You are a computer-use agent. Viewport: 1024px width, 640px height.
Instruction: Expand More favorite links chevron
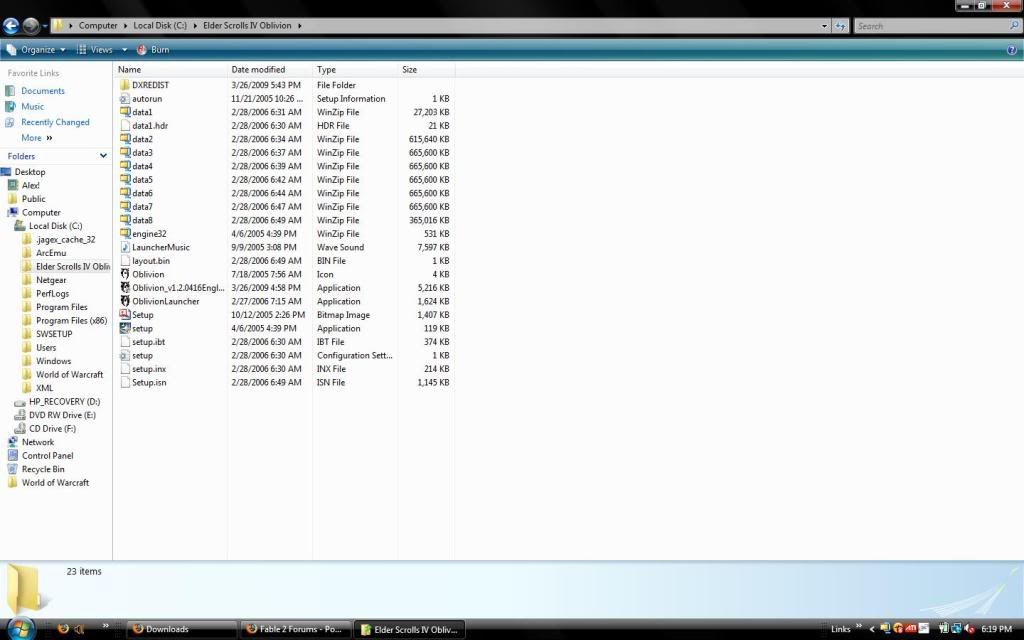[x=49, y=138]
